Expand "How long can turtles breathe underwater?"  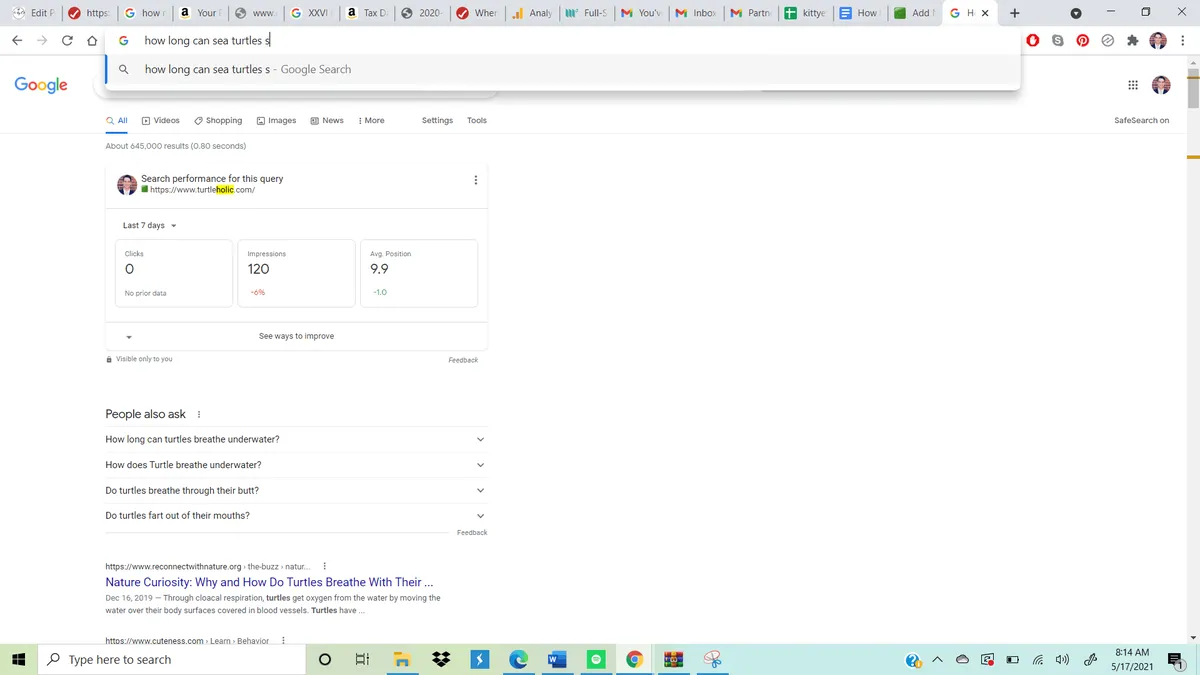click(x=296, y=440)
